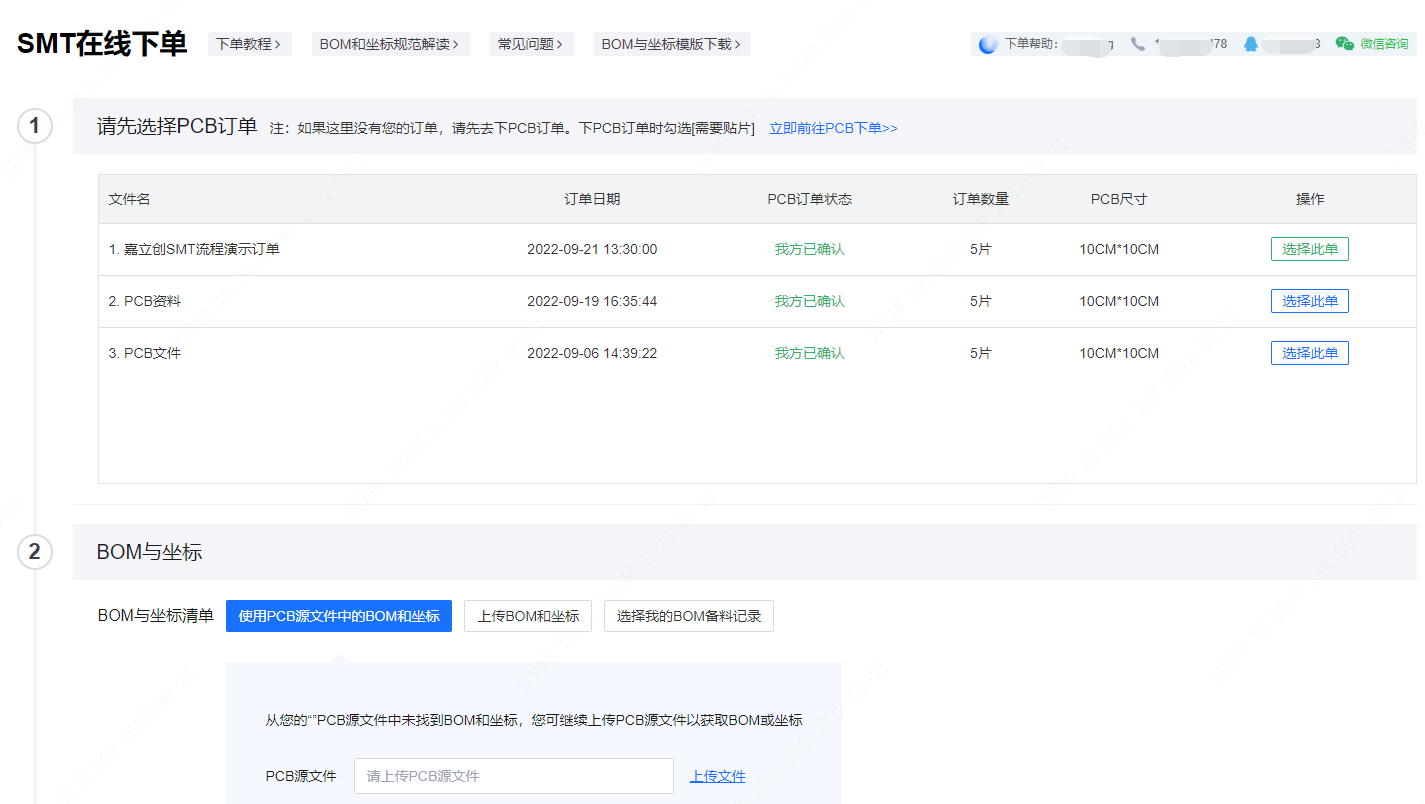Click date 2022-09-06 14:39:22
Viewport: 1425px width, 804px height.
pyautogui.click(x=592, y=353)
